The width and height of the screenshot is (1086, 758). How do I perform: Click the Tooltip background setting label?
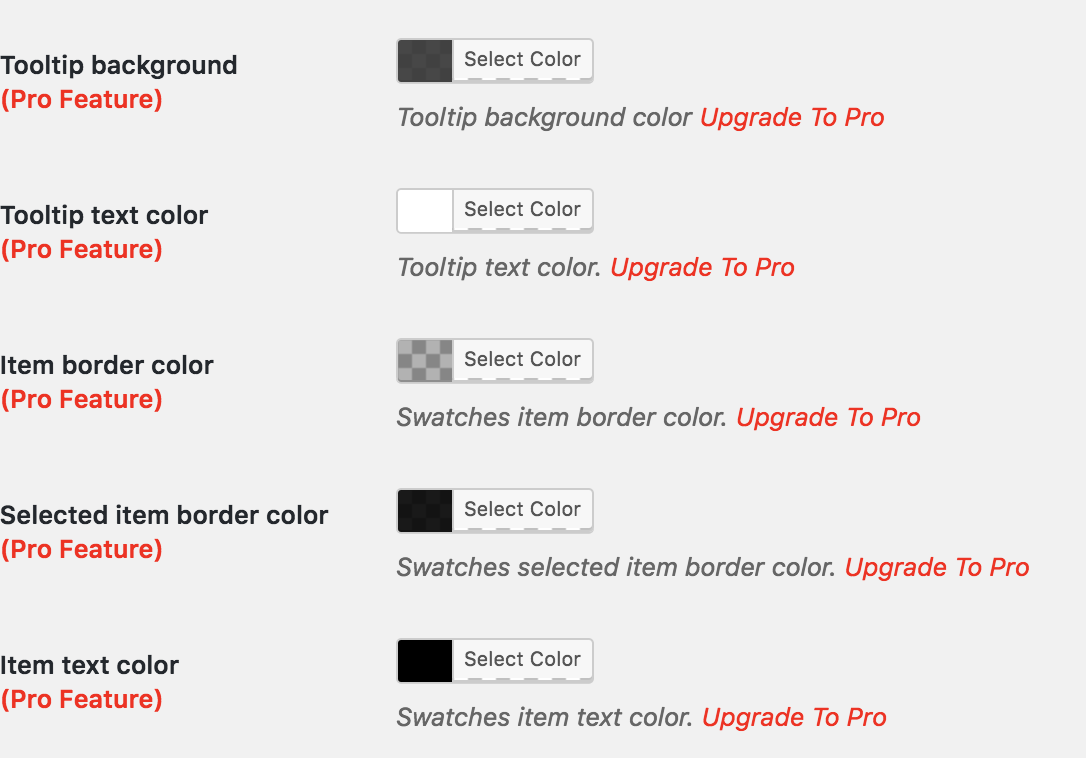pos(119,66)
